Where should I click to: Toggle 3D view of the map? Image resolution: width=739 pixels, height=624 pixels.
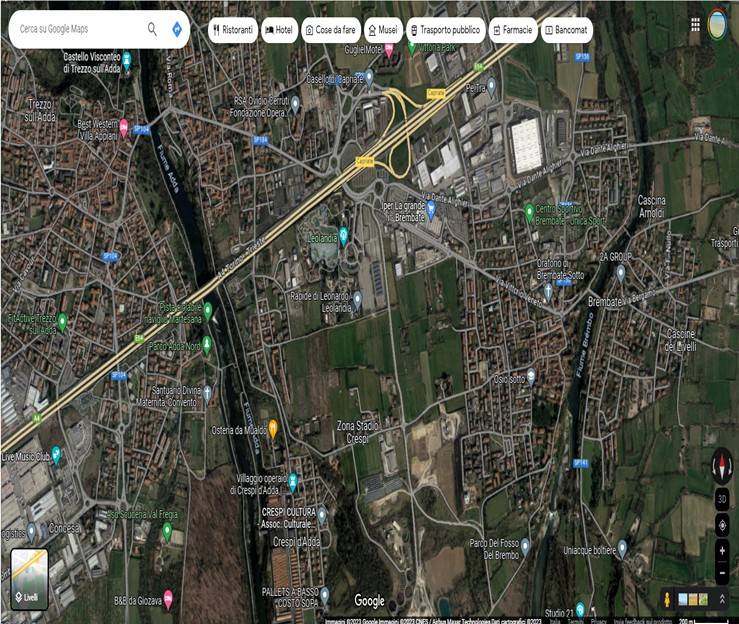(x=722, y=498)
